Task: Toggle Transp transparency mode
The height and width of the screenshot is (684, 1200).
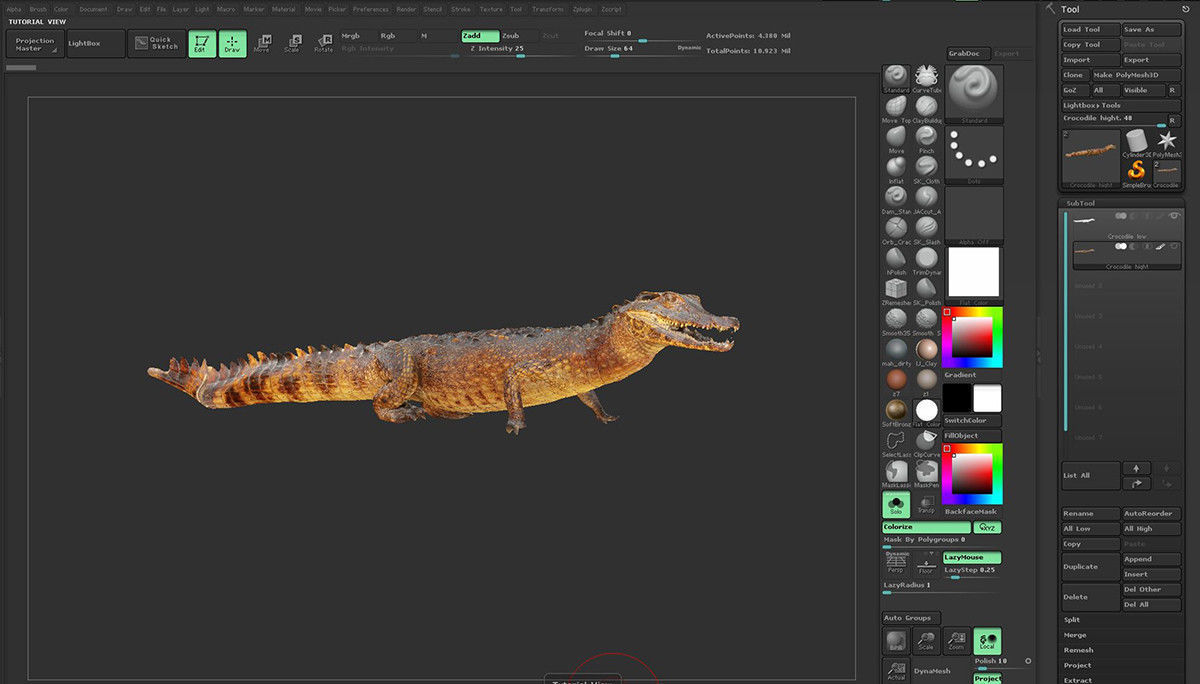Action: point(927,504)
